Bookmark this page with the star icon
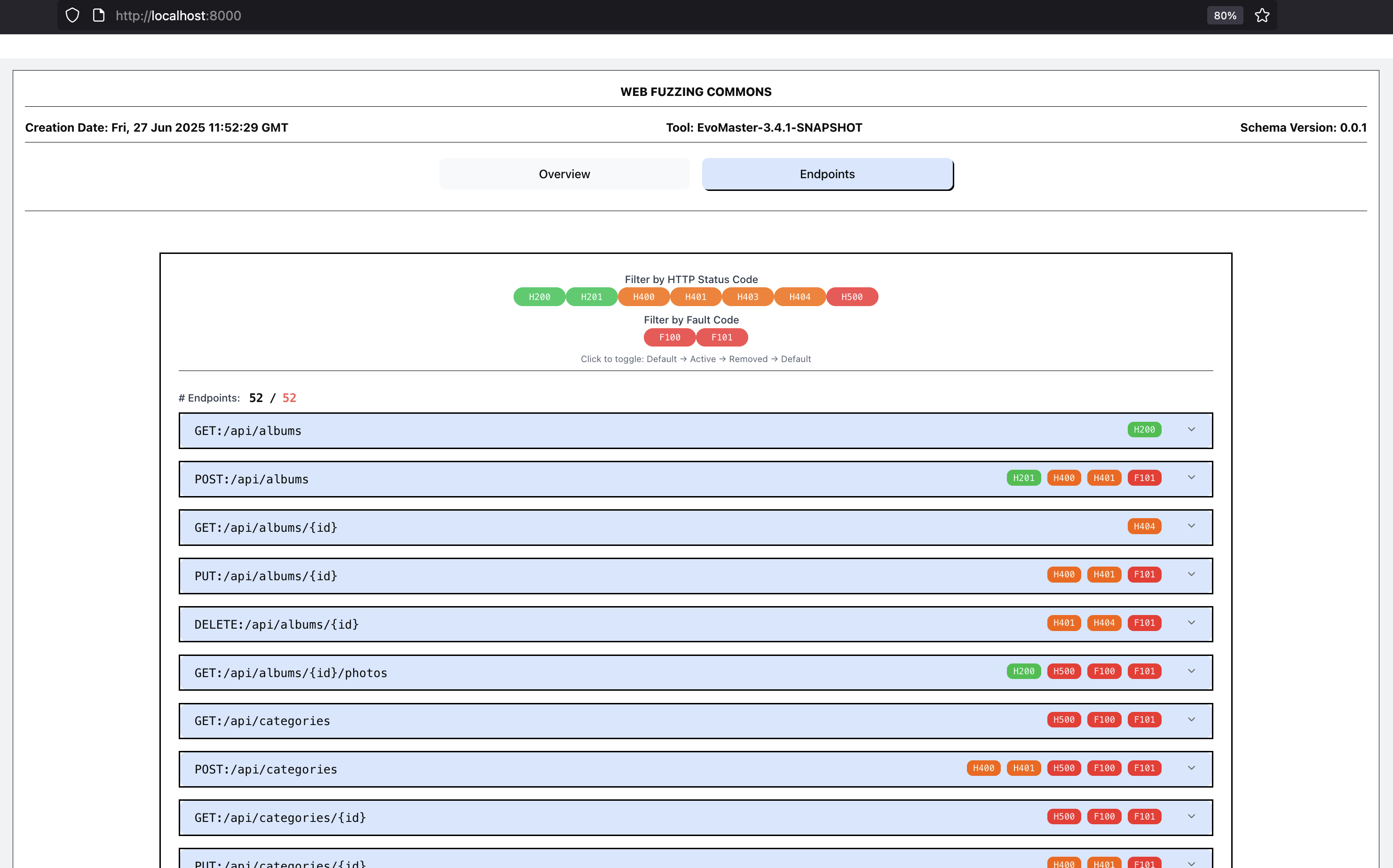The image size is (1393, 868). pos(1261,16)
